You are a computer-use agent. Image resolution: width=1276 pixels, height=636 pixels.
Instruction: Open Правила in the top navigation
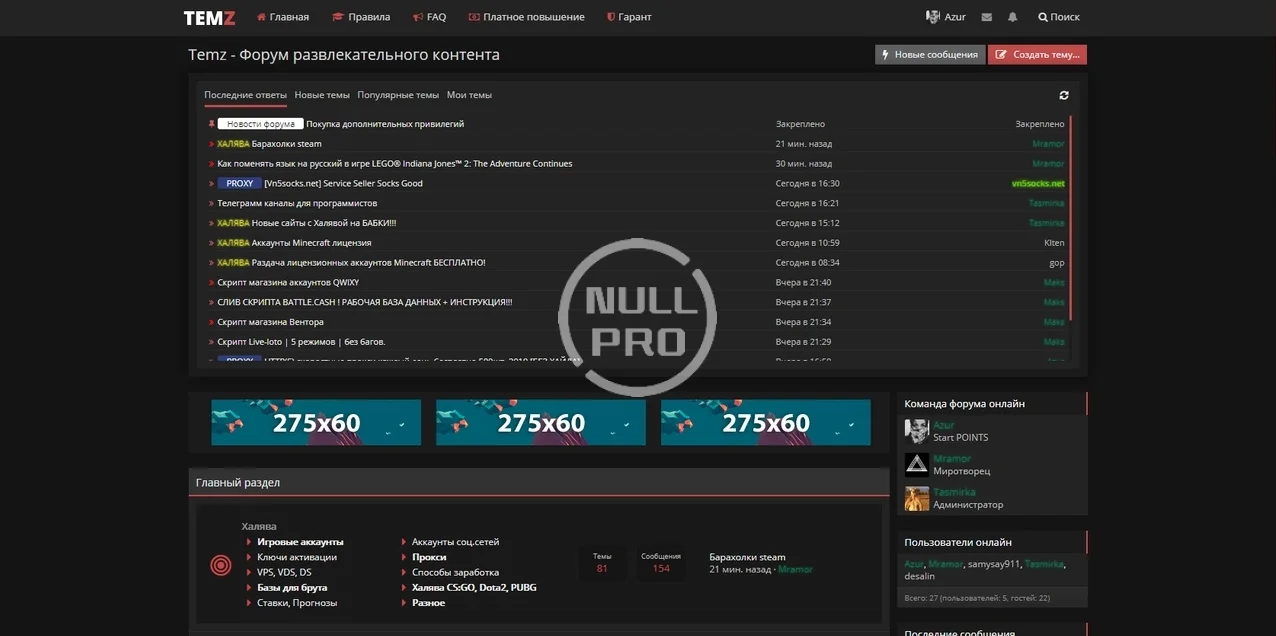tap(361, 17)
